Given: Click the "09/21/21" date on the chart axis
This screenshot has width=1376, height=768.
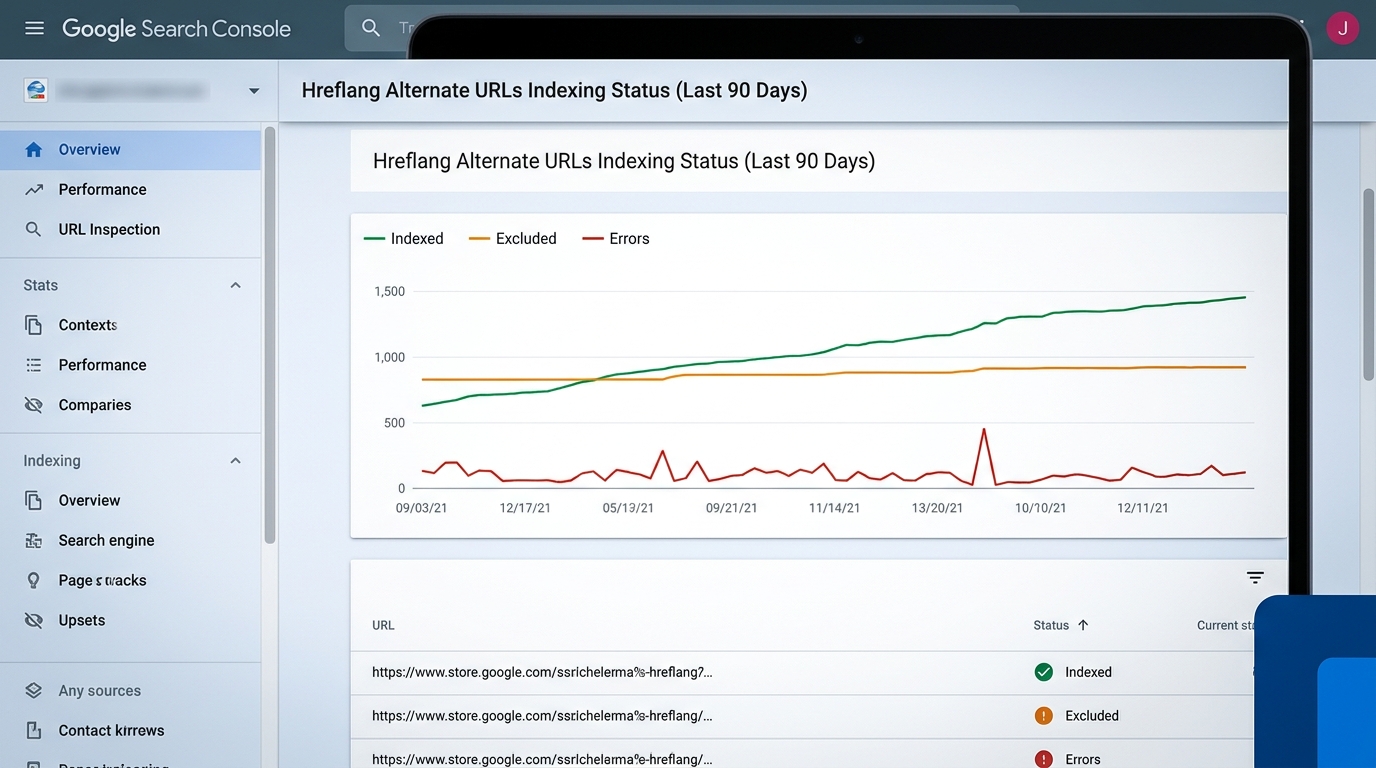Looking at the screenshot, I should pos(732,508).
